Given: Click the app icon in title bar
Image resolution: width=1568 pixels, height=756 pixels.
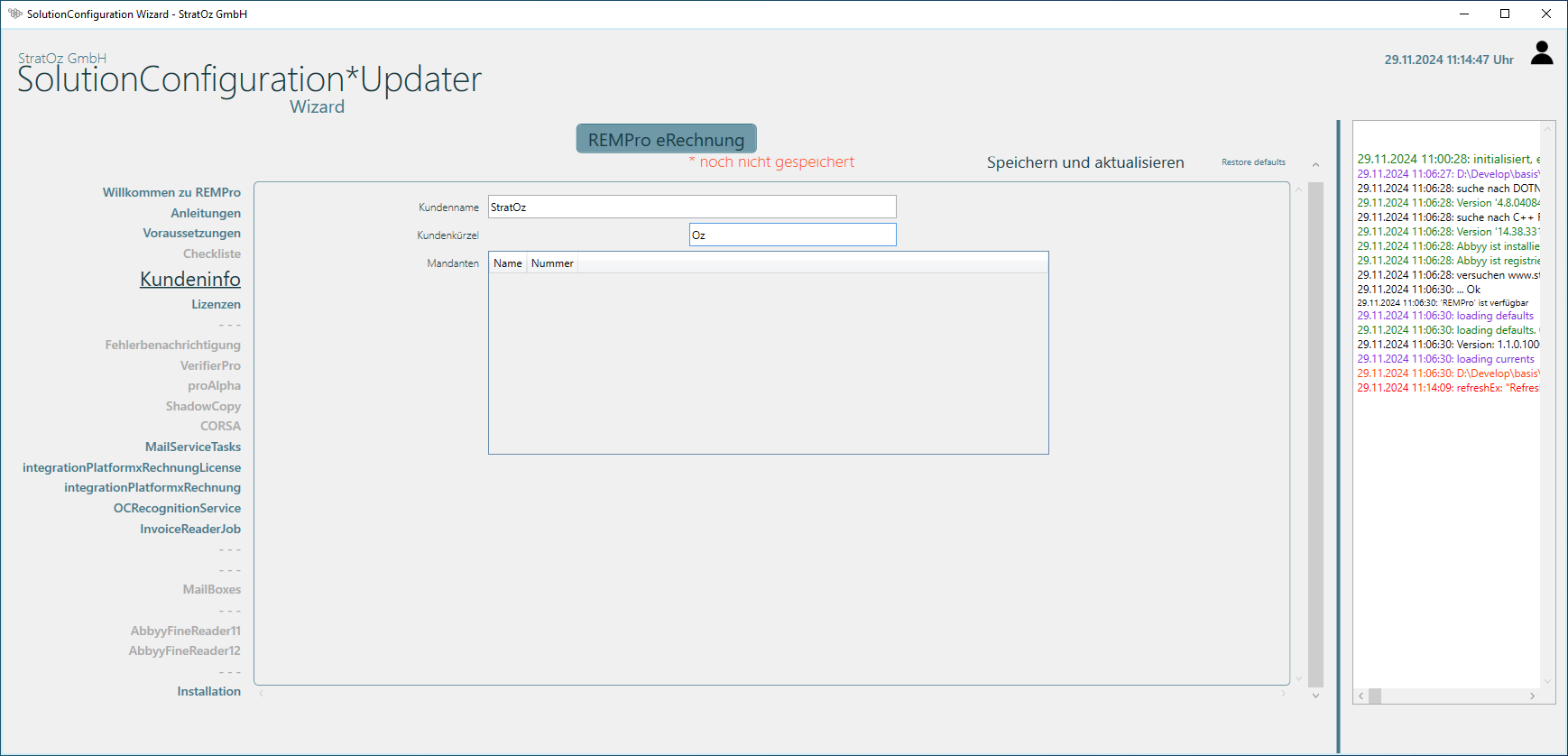Looking at the screenshot, I should point(14,14).
